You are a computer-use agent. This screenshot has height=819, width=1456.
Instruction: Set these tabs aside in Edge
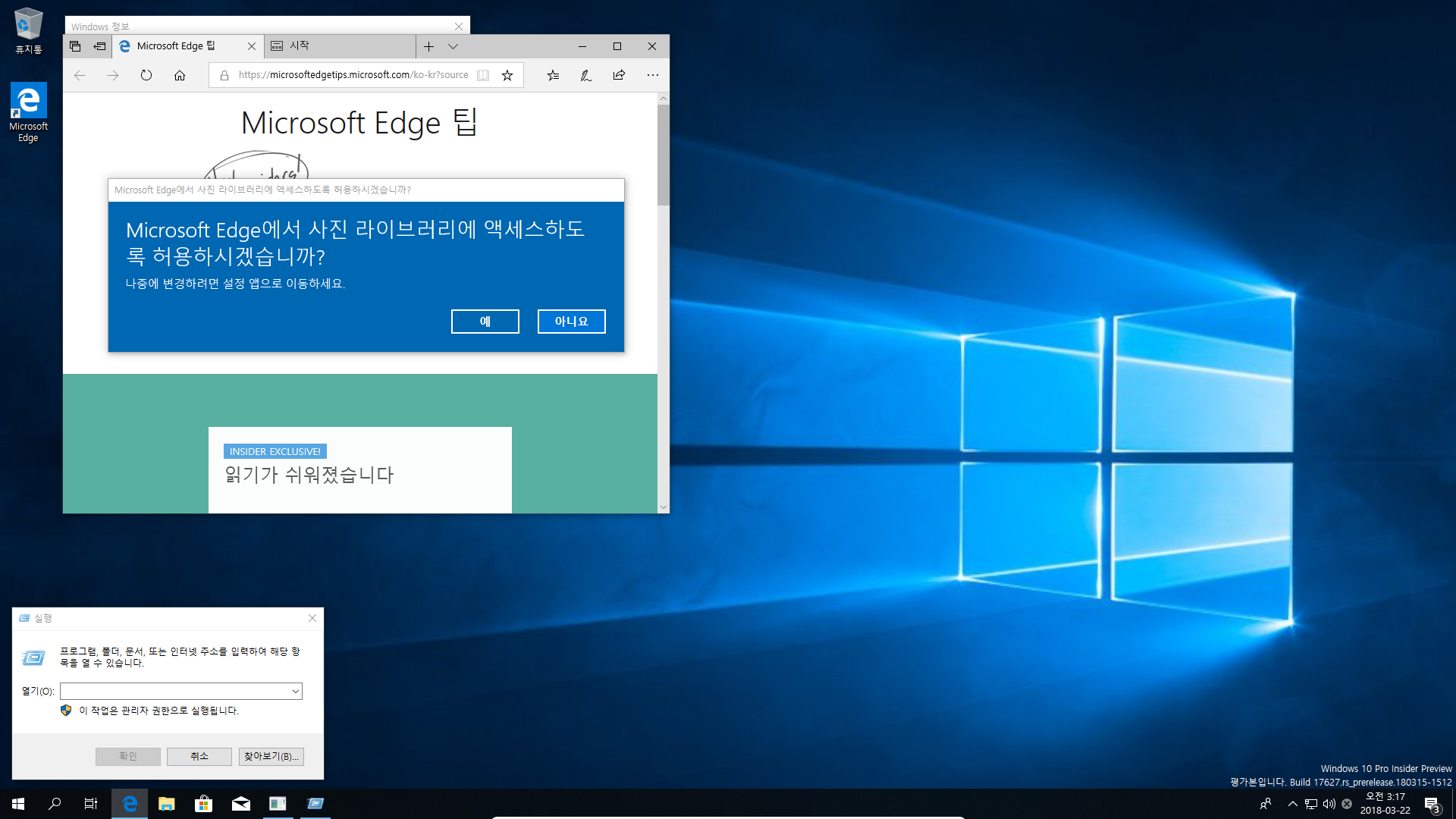pos(99,46)
